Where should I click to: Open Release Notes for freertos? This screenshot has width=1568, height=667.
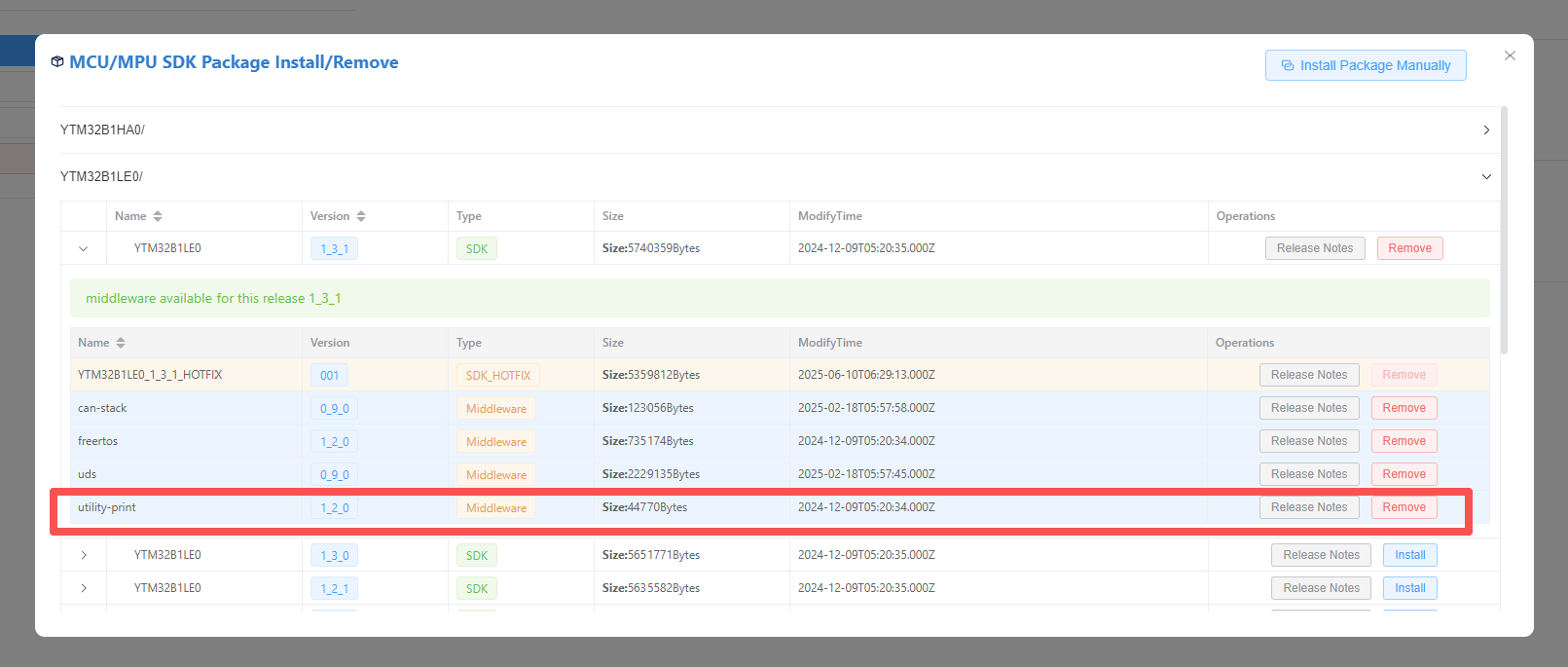[x=1308, y=441]
